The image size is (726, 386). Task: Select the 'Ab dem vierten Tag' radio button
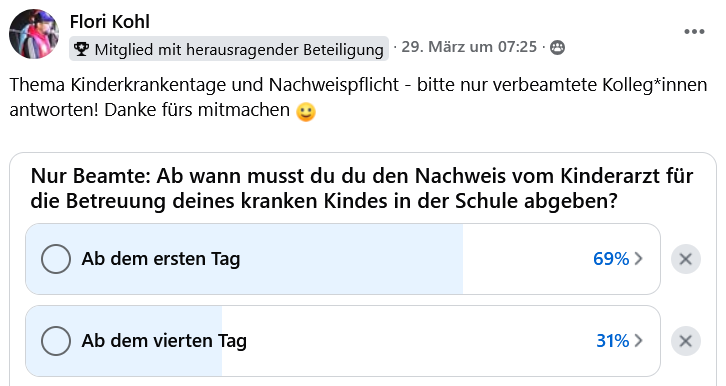tap(56, 341)
